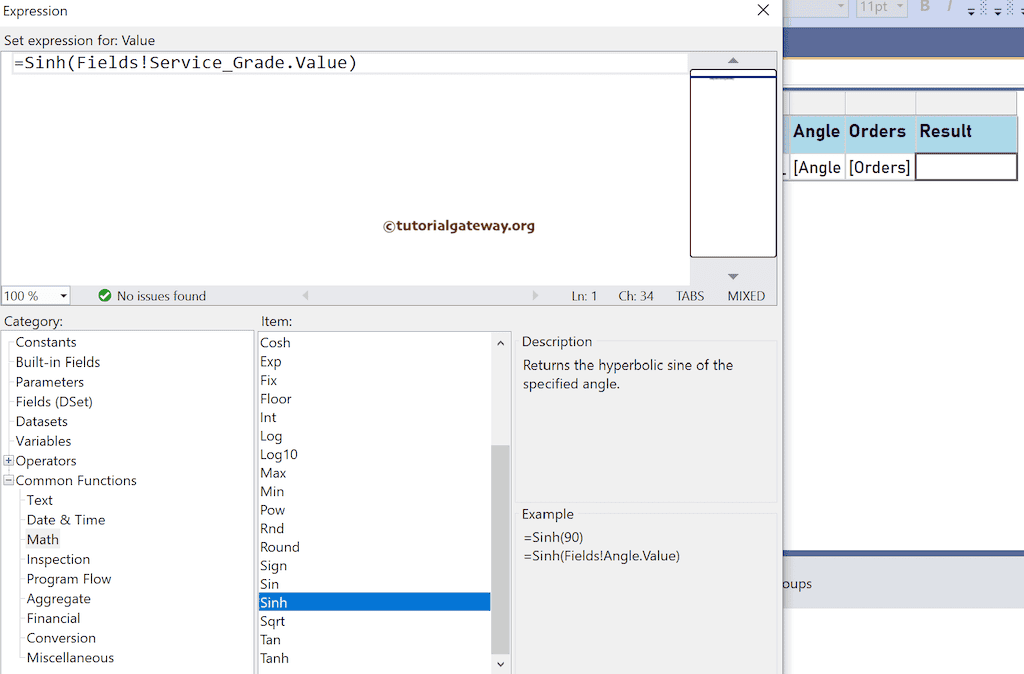Click the Bold formatting icon in the toolbar
This screenshot has height=674, width=1024.
click(925, 7)
